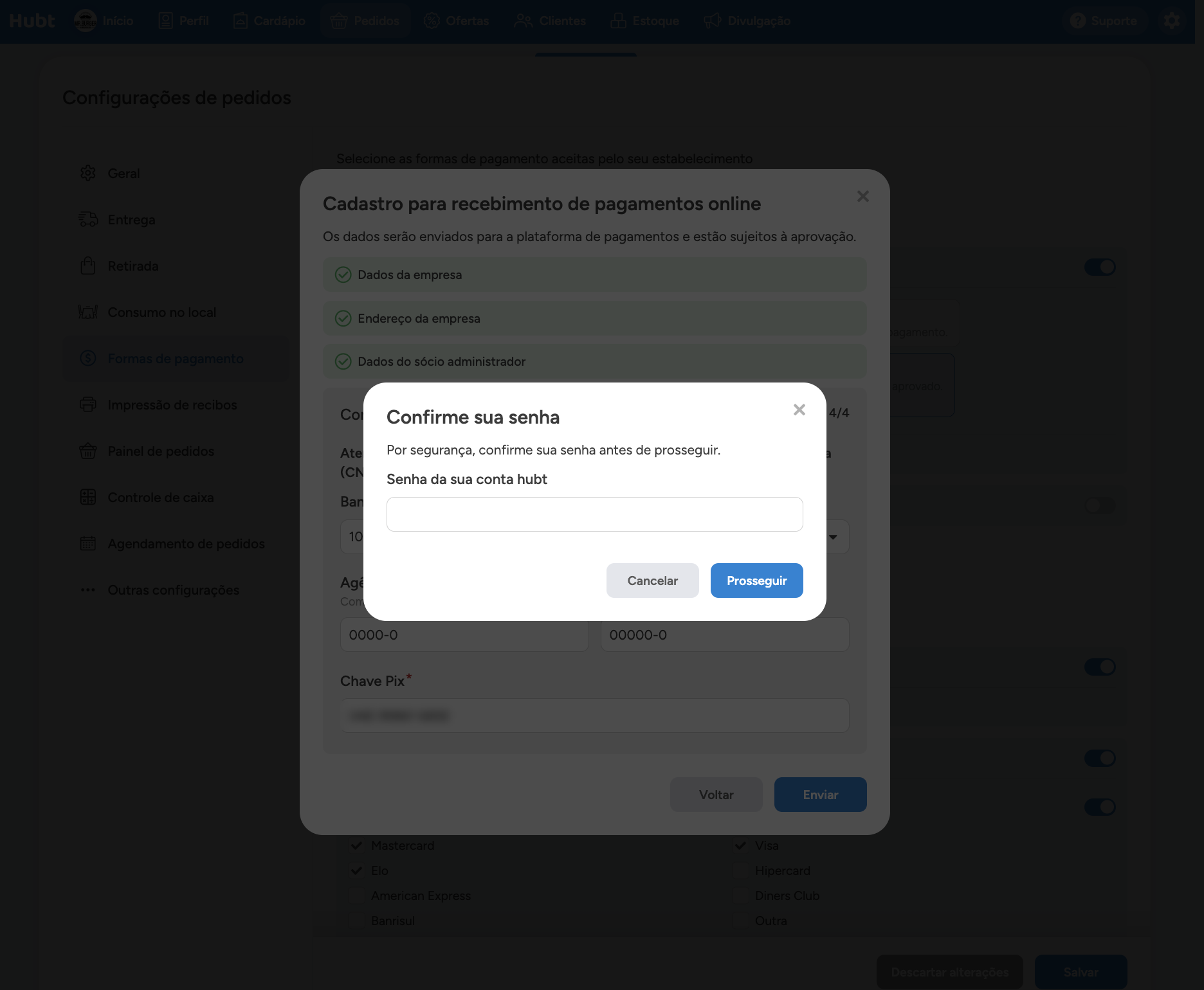Expand the Endereço da empresa section
Viewport: 1204px width, 990px height.
coord(594,318)
